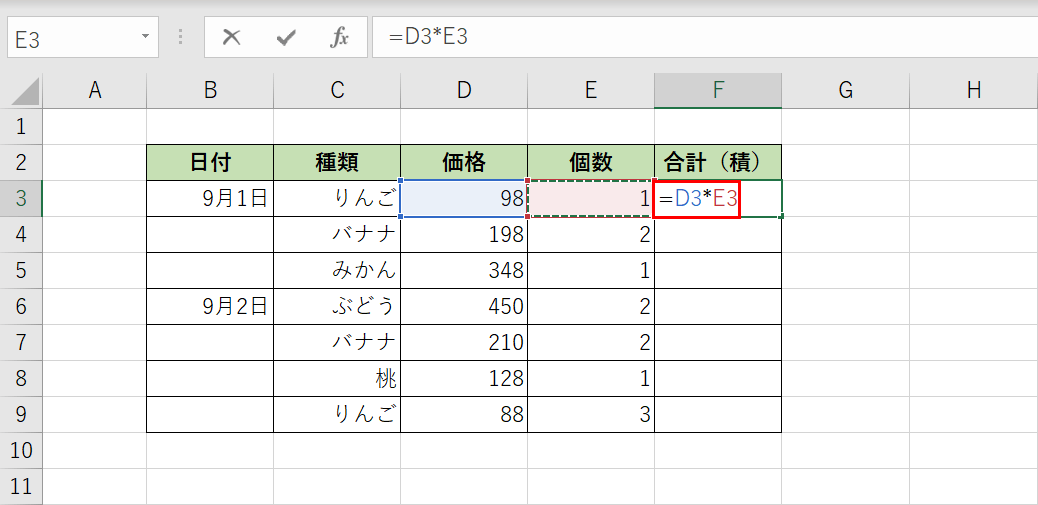Select column B header

click(210, 91)
